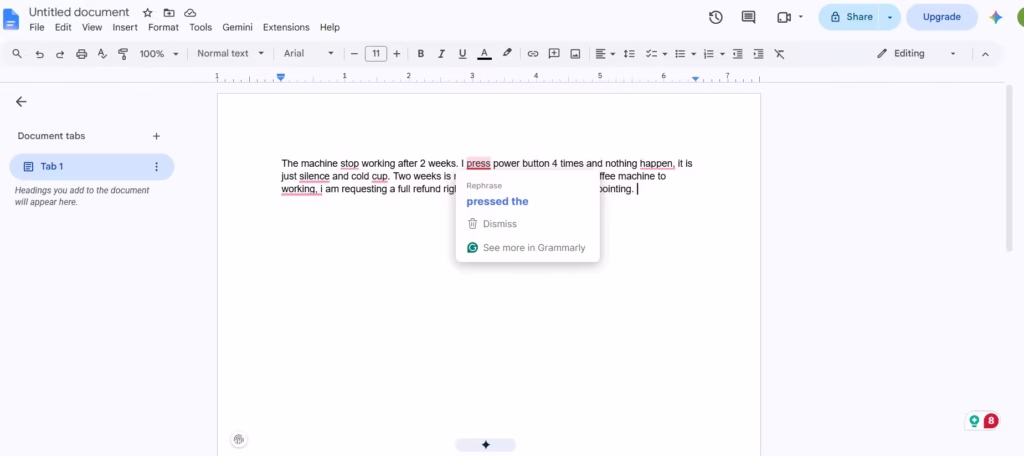Open the text color picker
Viewport: 1024px width, 456px height.
484,54
